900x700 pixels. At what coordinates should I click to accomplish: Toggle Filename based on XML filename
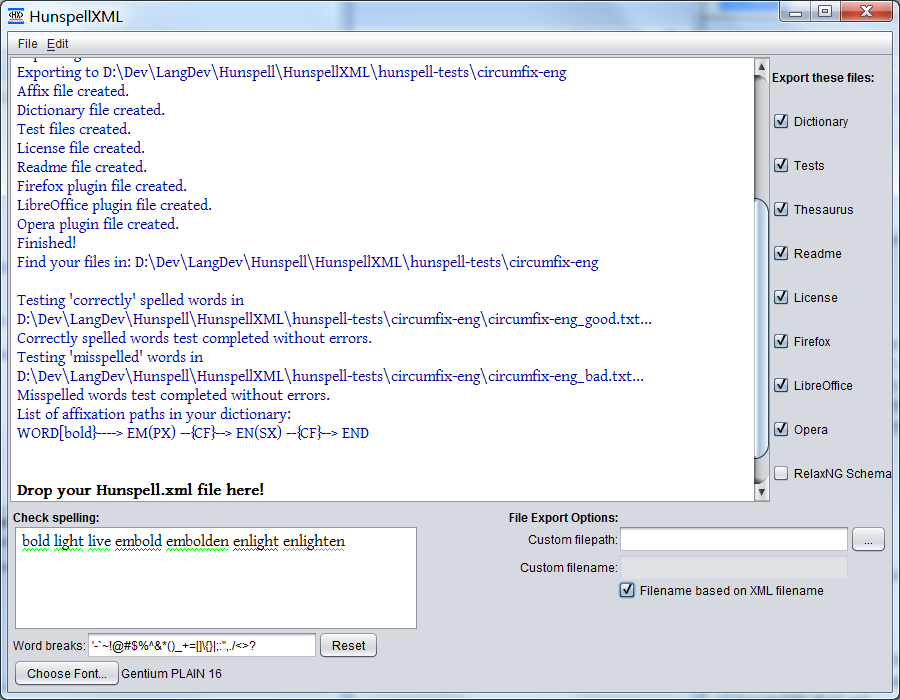click(x=627, y=590)
